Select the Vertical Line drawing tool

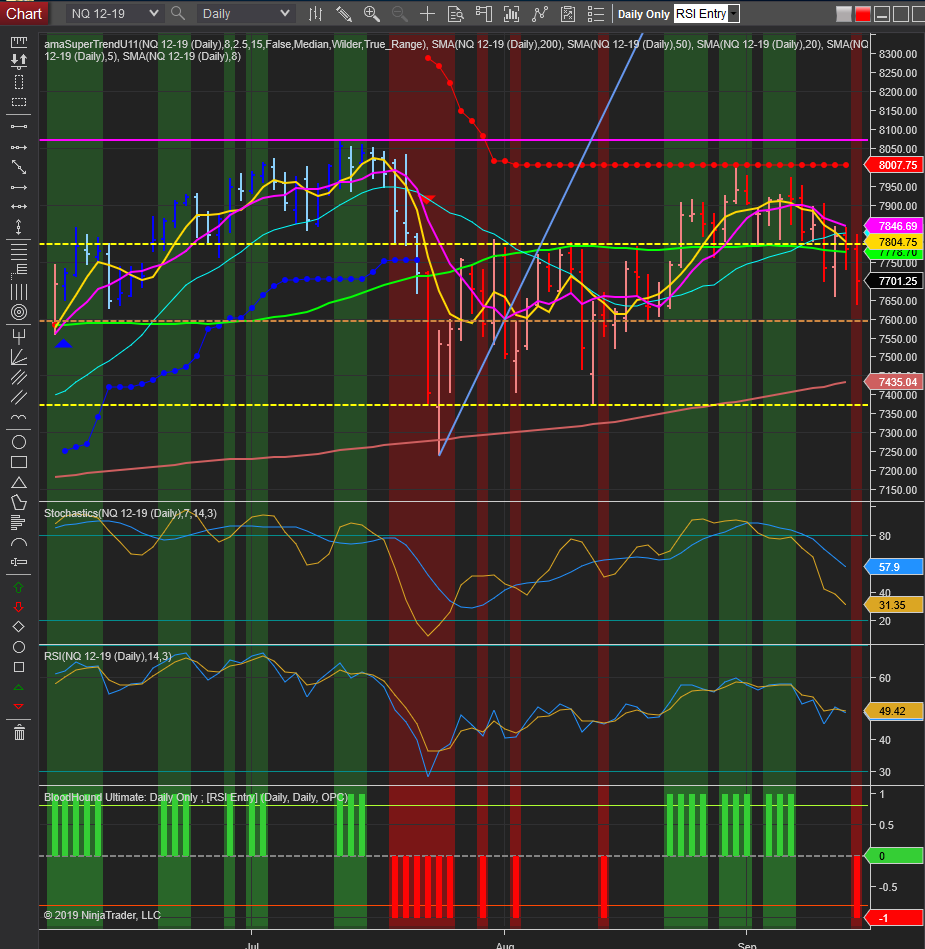pos(19,227)
